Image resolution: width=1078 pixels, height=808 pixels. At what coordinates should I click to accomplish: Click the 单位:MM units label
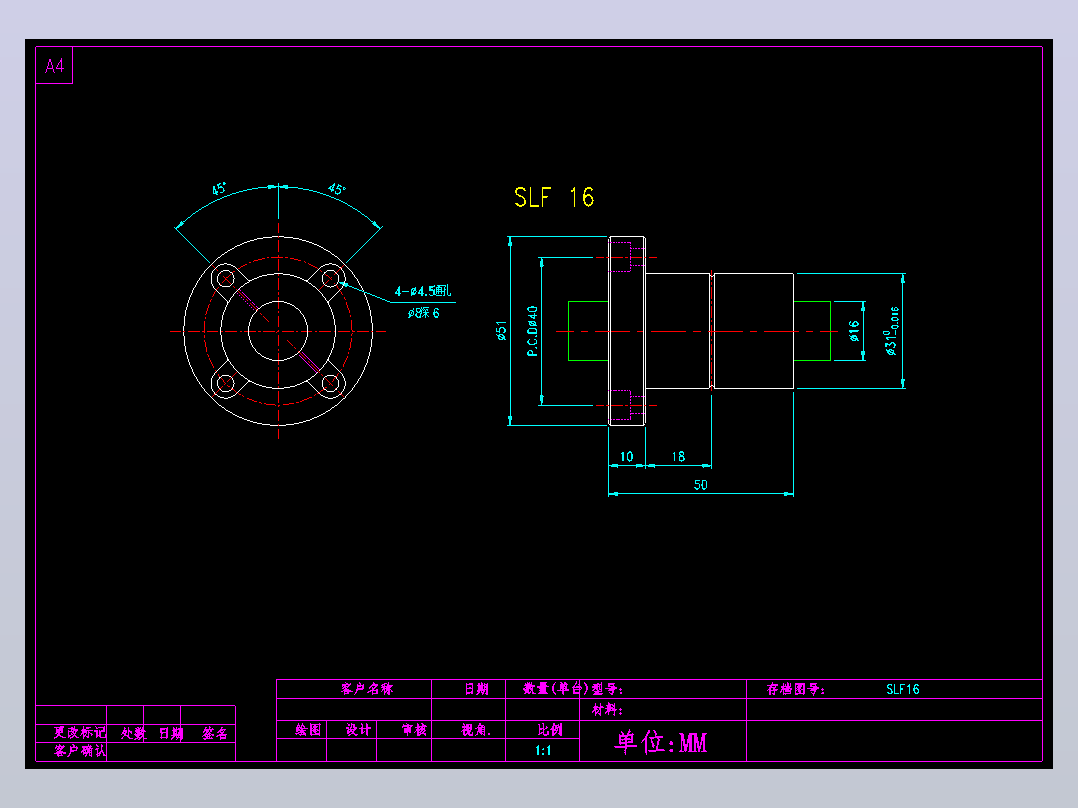click(661, 742)
